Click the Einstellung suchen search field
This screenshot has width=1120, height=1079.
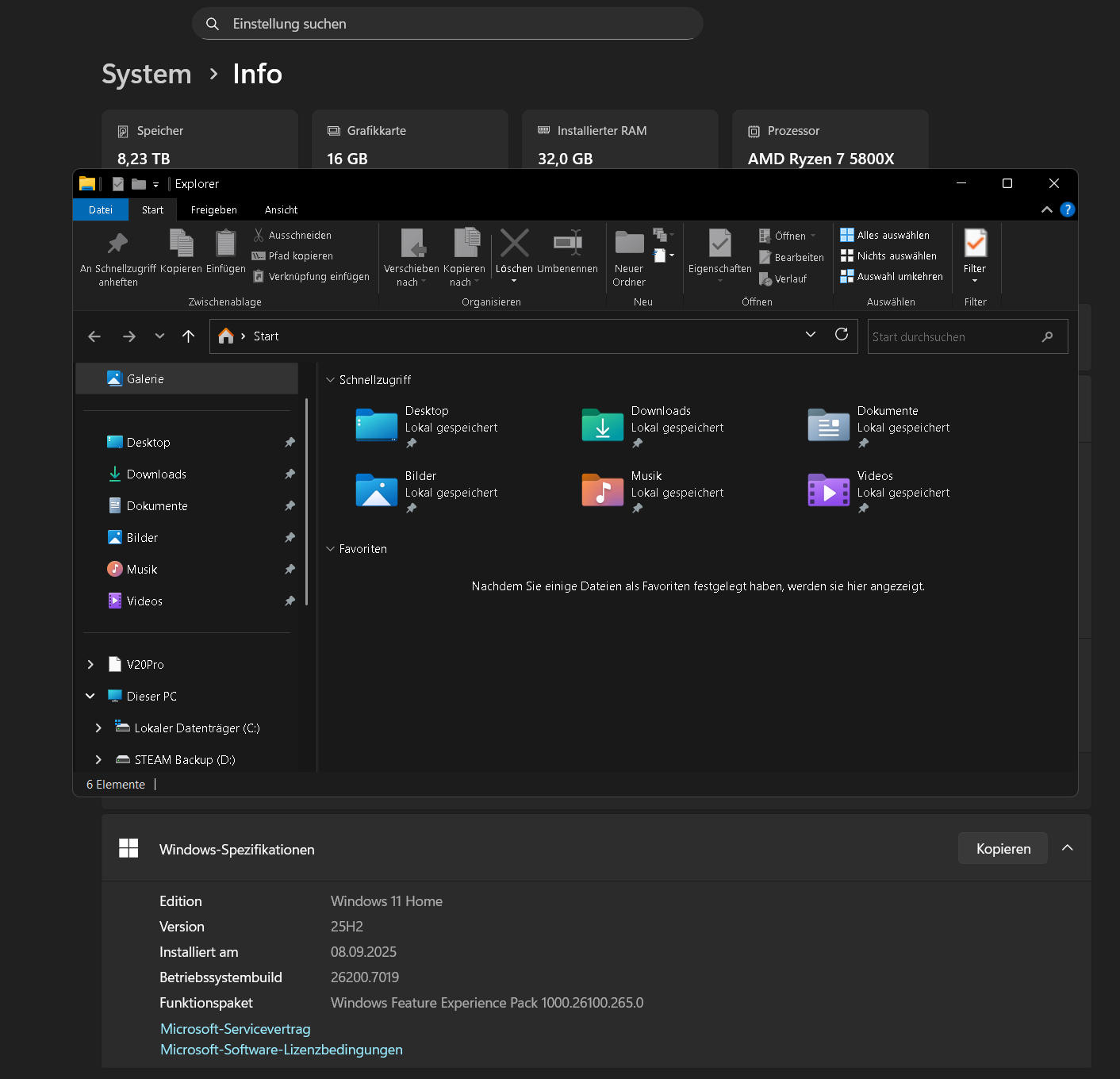[447, 24]
